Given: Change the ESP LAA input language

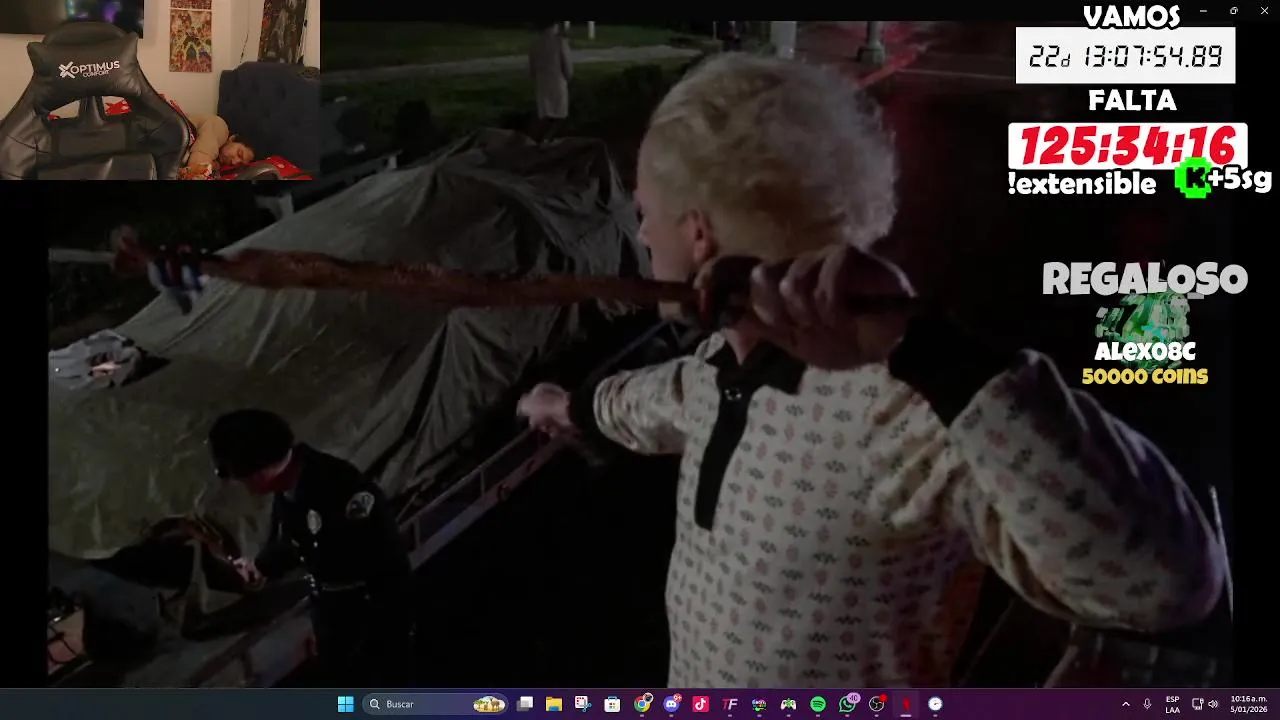Looking at the screenshot, I should pyautogui.click(x=1172, y=704).
